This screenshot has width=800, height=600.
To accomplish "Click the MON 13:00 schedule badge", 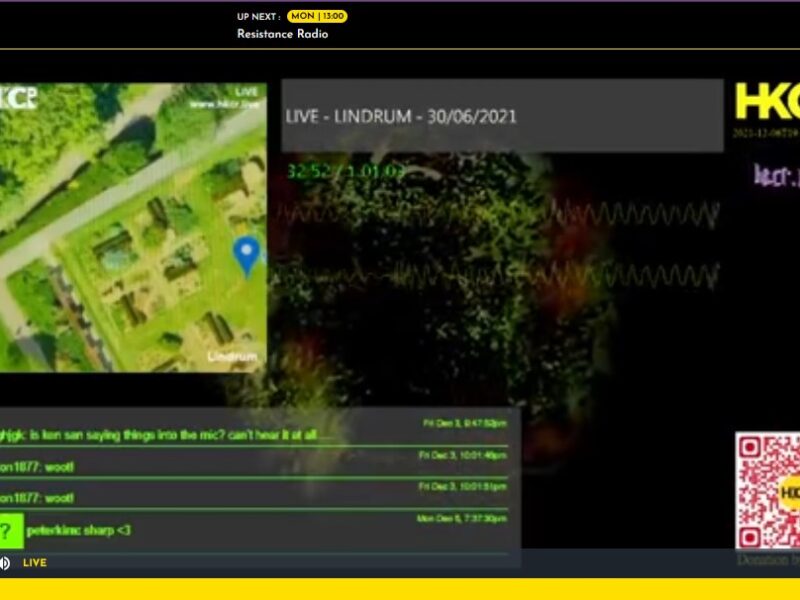I will point(317,16).
